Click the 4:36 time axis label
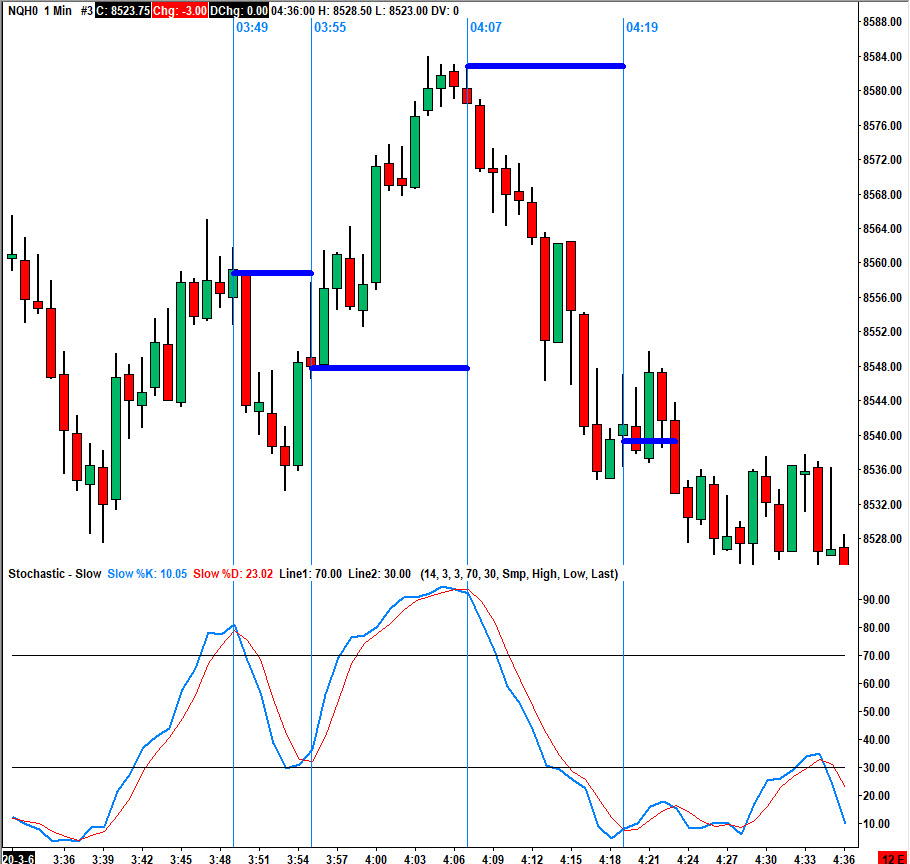 tap(844, 859)
